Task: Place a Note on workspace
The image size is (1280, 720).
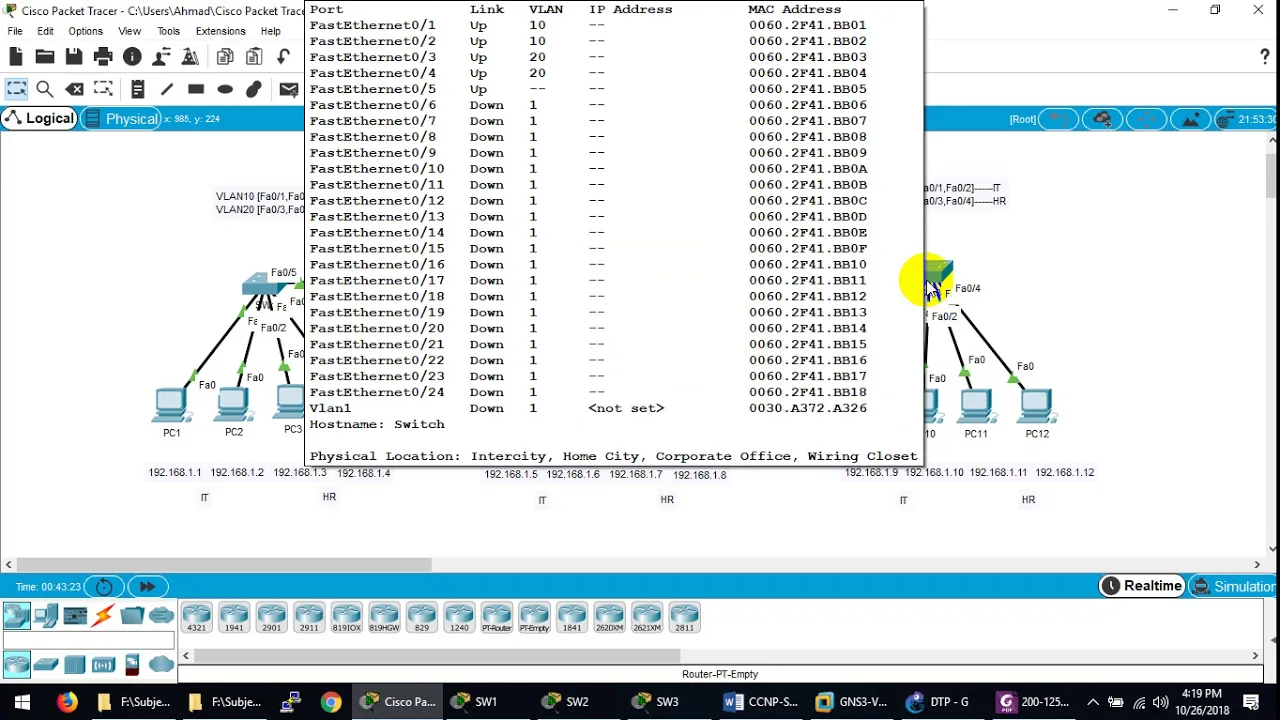Action: pyautogui.click(x=138, y=90)
